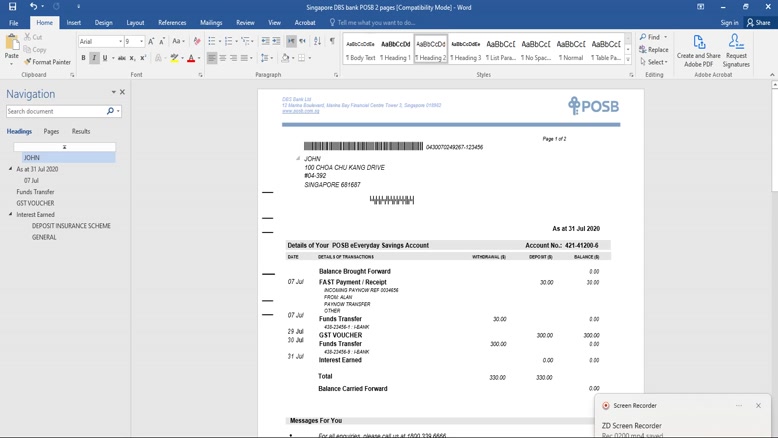This screenshot has height=438, width=778.
Task: Open the File menu
Action: [14, 23]
